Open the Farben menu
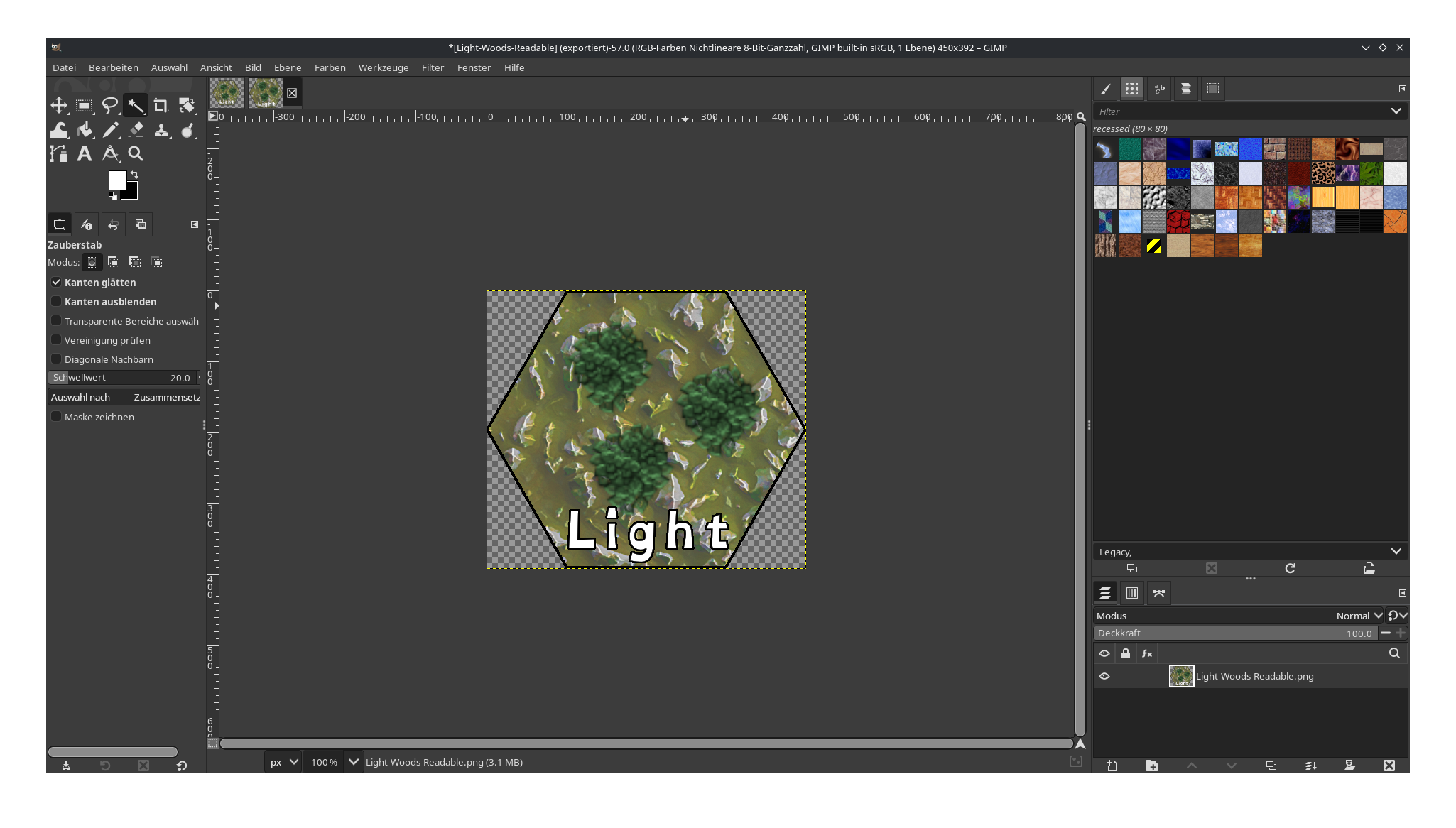The height and width of the screenshot is (828, 1456). pyautogui.click(x=330, y=67)
